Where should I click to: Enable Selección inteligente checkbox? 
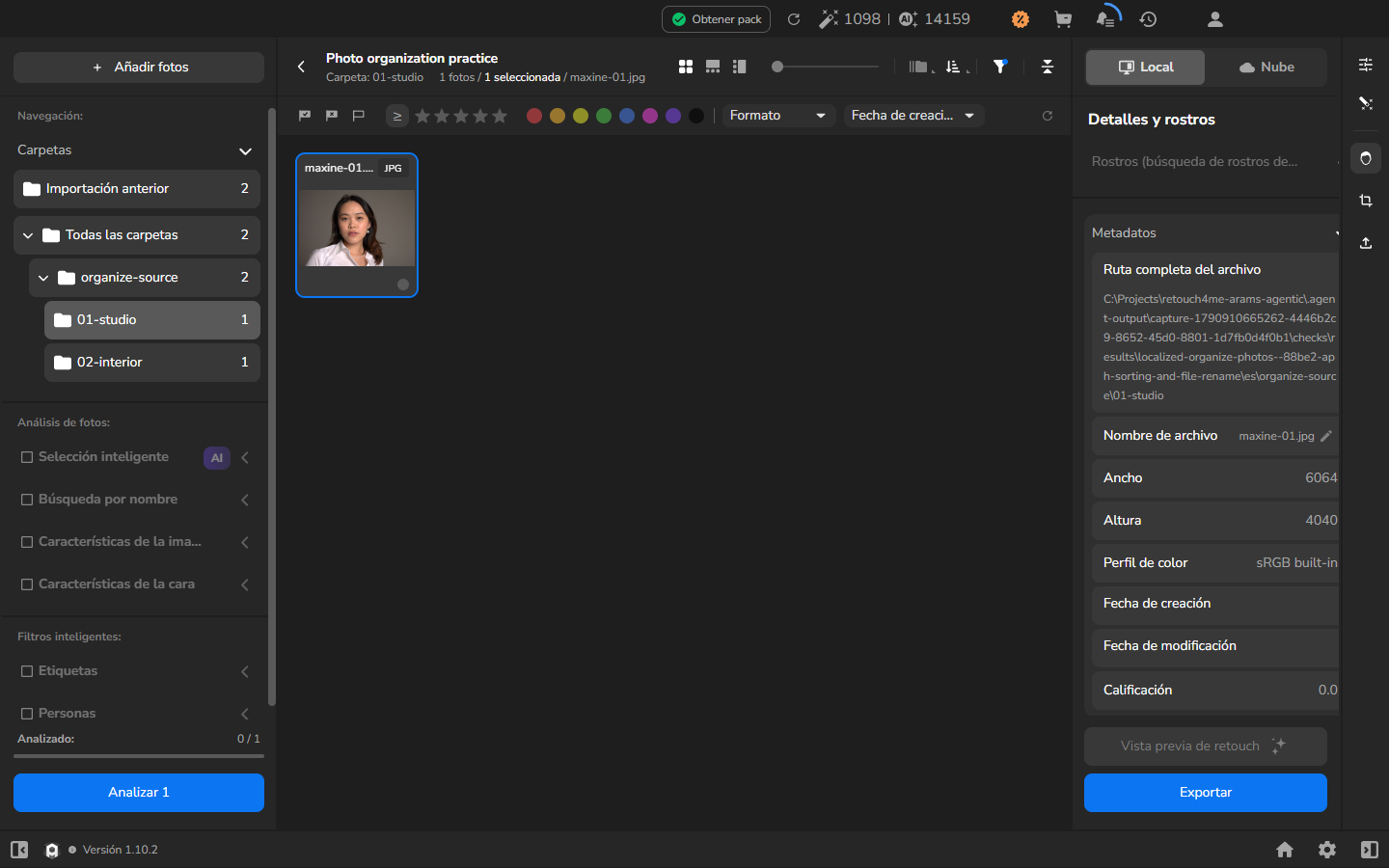click(x=27, y=457)
